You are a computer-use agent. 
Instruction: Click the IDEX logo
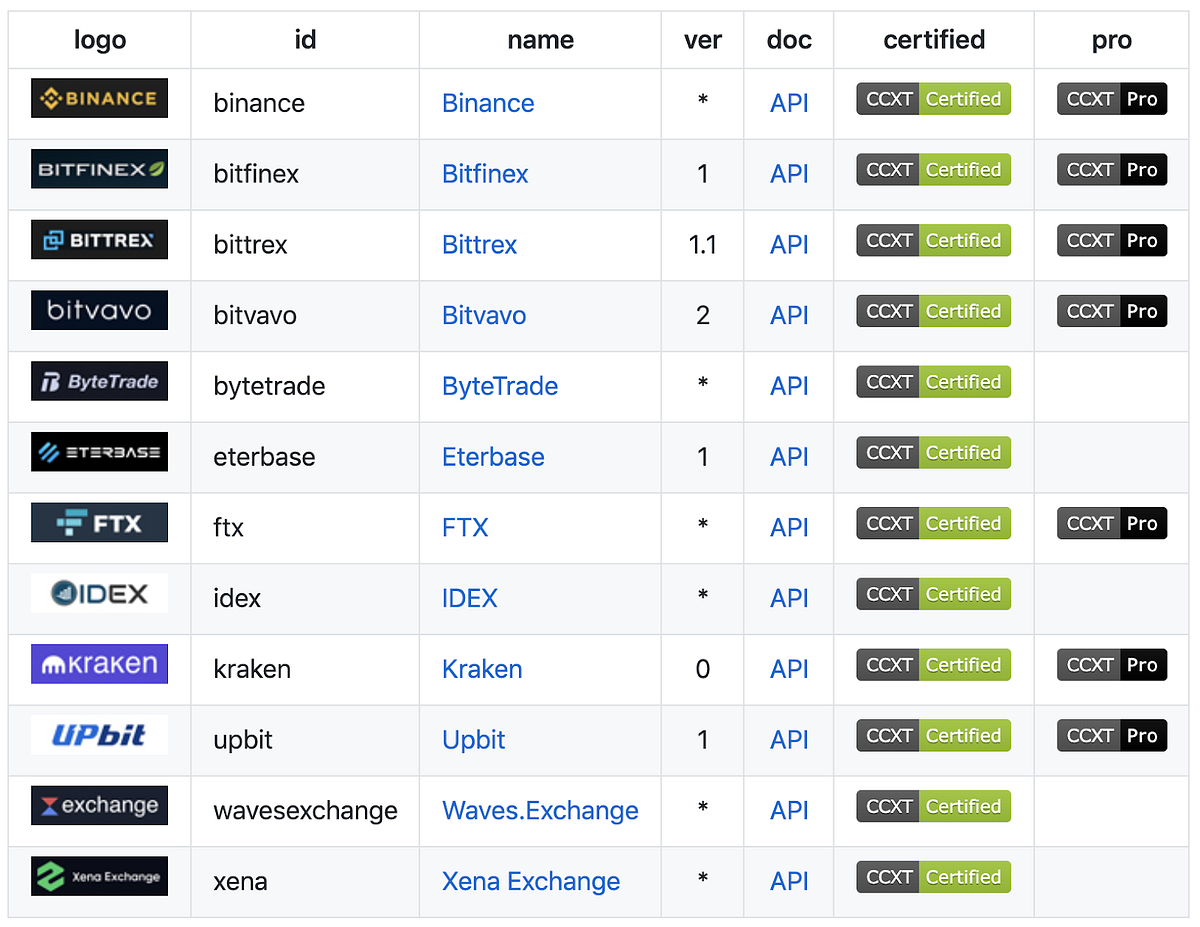pos(99,593)
